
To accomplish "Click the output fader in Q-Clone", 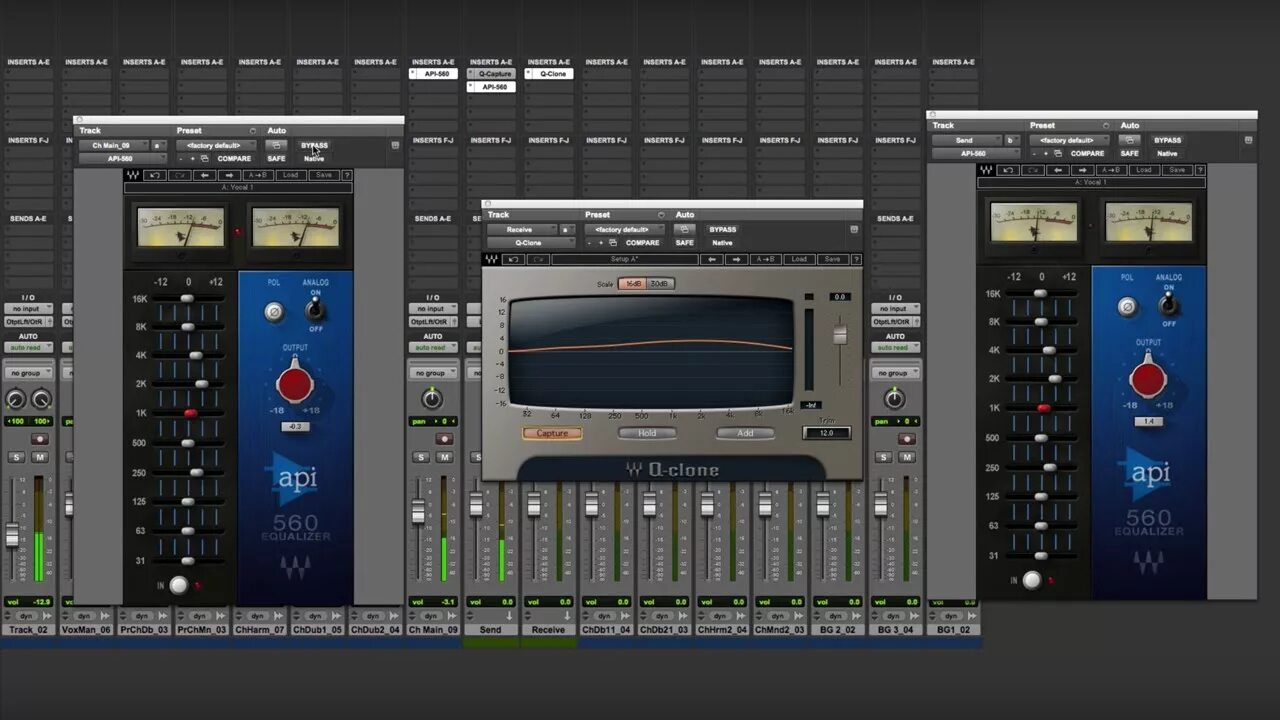I will (840, 334).
